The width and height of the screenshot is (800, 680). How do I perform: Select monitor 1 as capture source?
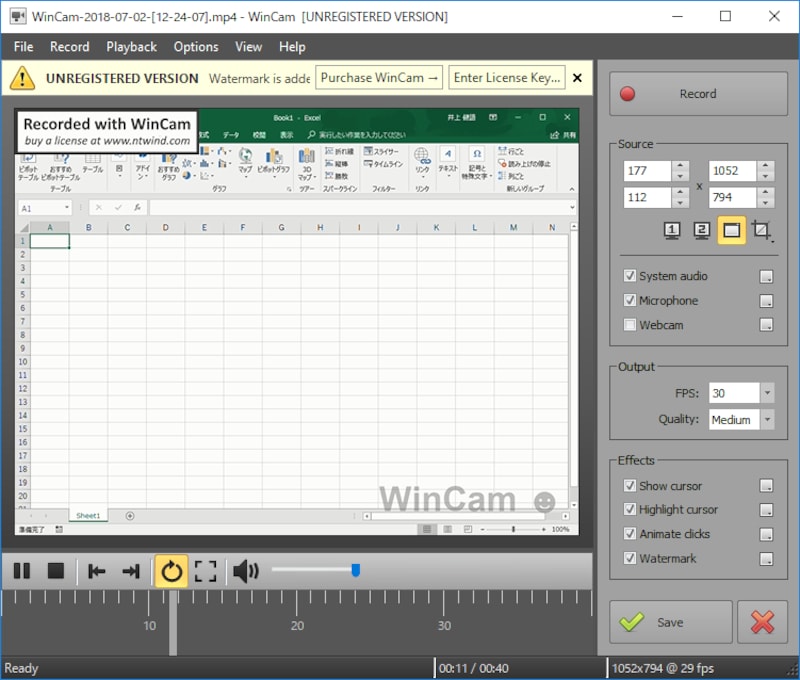(673, 231)
